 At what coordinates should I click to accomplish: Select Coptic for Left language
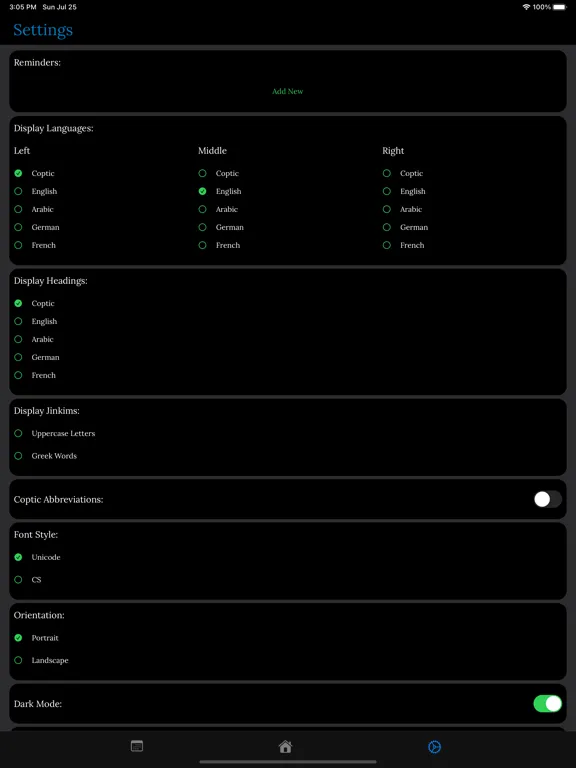pos(18,173)
